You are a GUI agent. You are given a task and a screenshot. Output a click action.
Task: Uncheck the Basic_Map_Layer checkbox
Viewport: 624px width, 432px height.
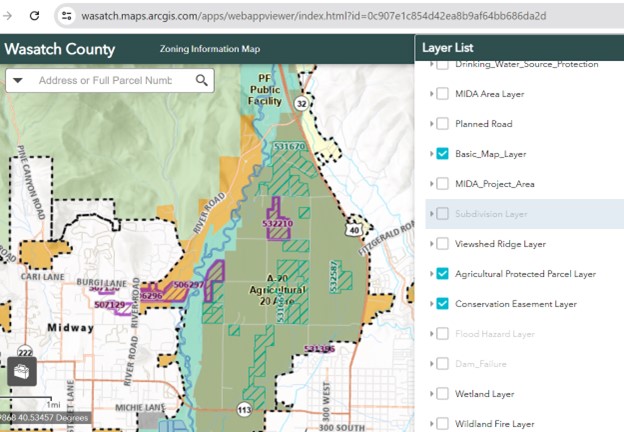coord(442,154)
